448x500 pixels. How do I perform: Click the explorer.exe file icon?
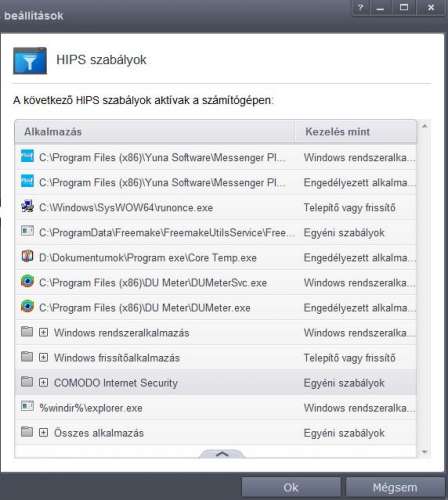tap(27, 406)
